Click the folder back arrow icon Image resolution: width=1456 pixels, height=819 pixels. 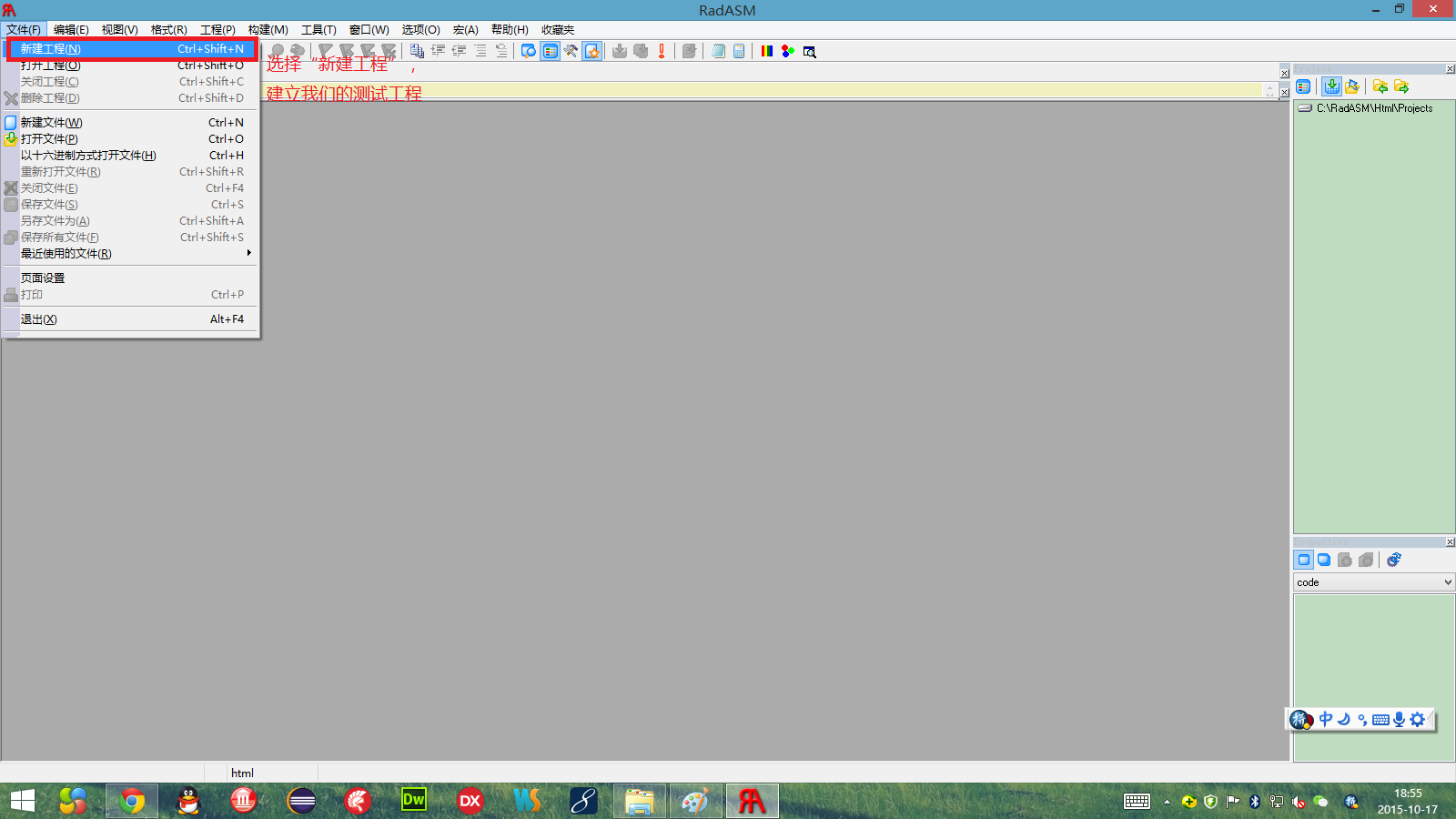point(1380,86)
